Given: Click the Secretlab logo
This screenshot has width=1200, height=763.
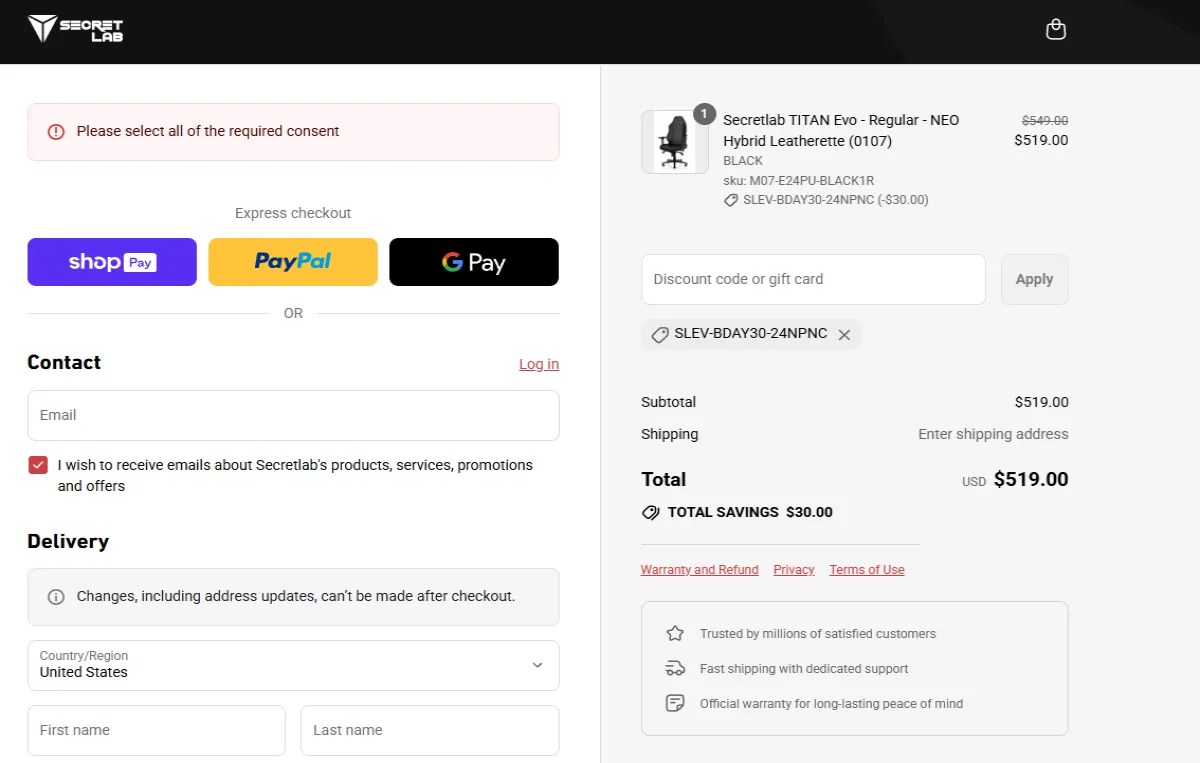Looking at the screenshot, I should (75, 30).
